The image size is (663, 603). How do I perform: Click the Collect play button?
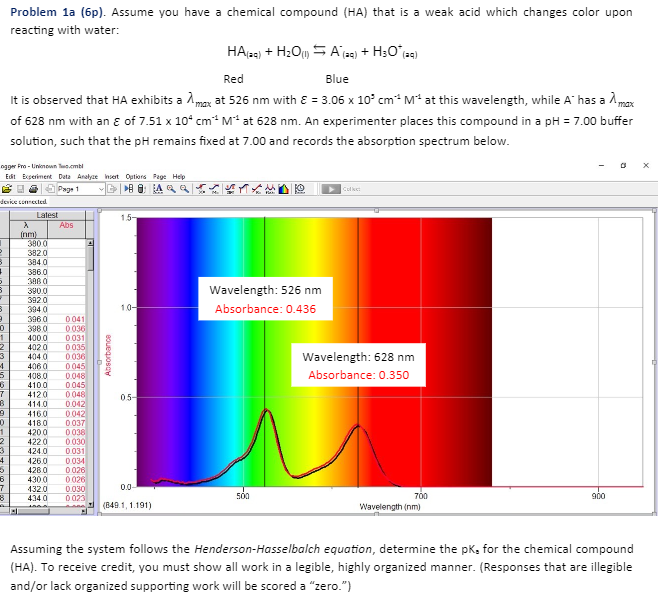click(331, 189)
